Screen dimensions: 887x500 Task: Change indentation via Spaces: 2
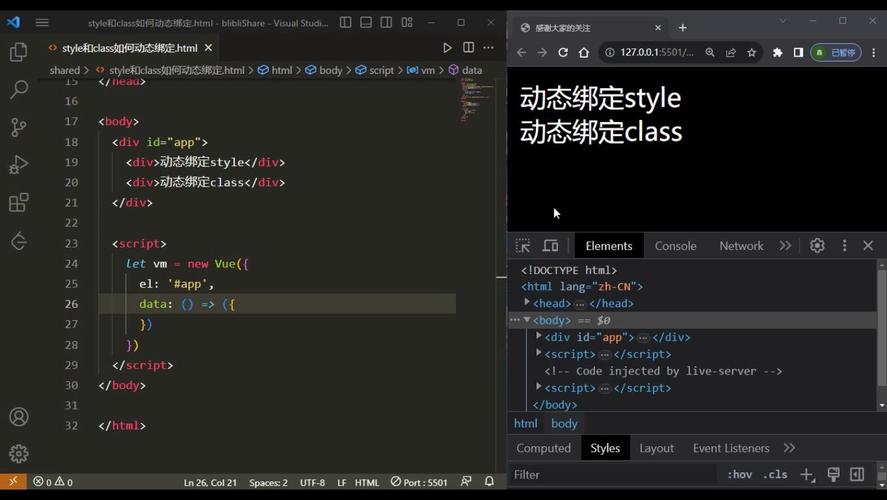(x=268, y=482)
